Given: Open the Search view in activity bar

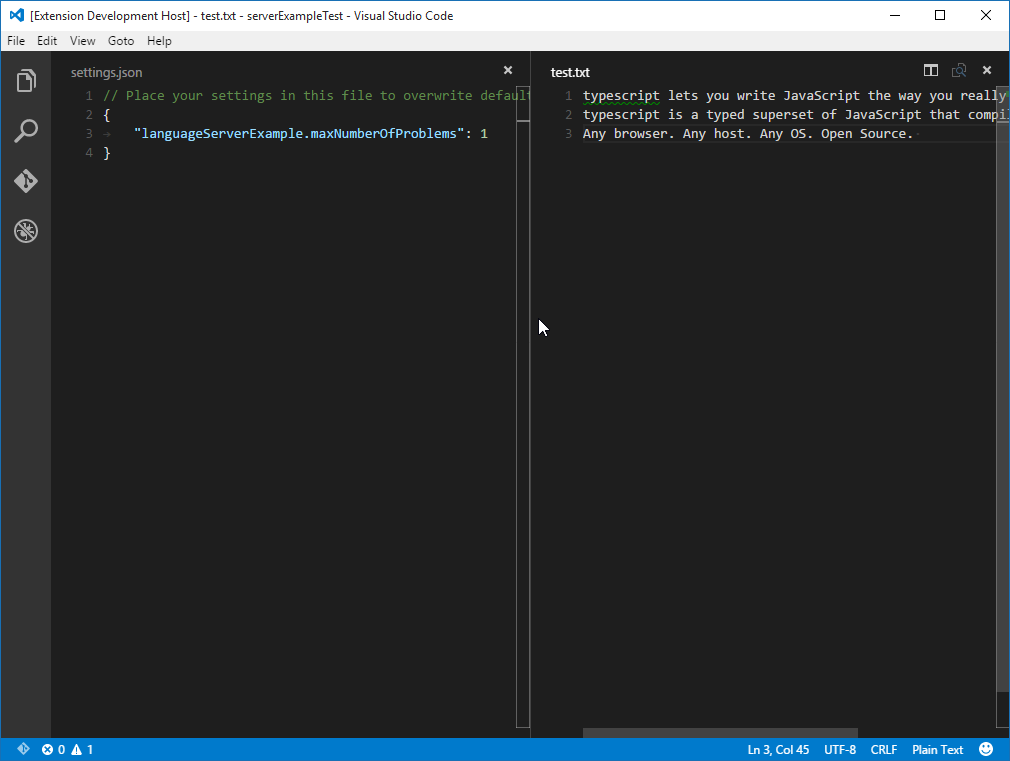Looking at the screenshot, I should (x=26, y=131).
